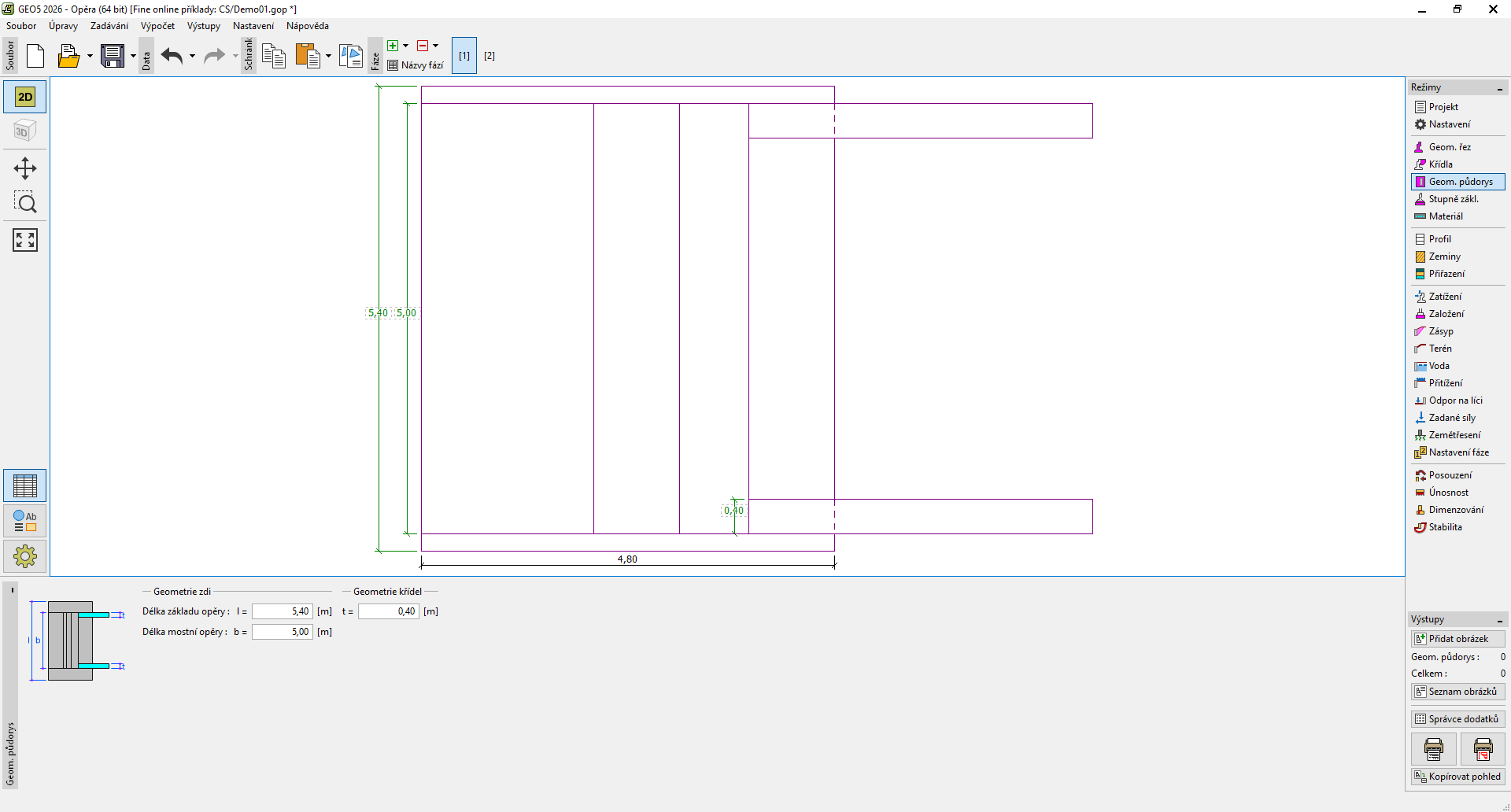Click the new file icon

(x=35, y=56)
